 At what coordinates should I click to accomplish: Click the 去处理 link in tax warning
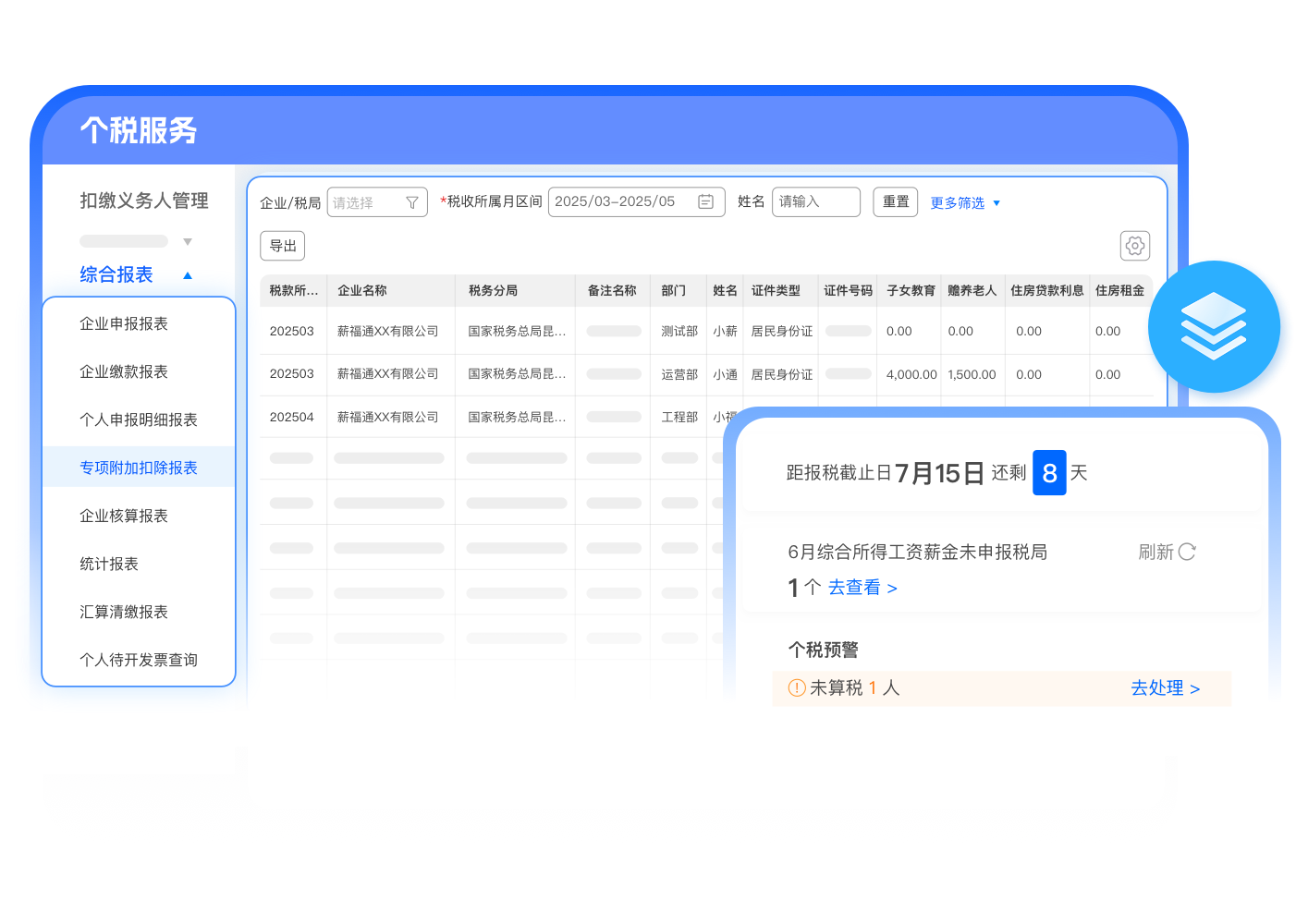point(1165,688)
